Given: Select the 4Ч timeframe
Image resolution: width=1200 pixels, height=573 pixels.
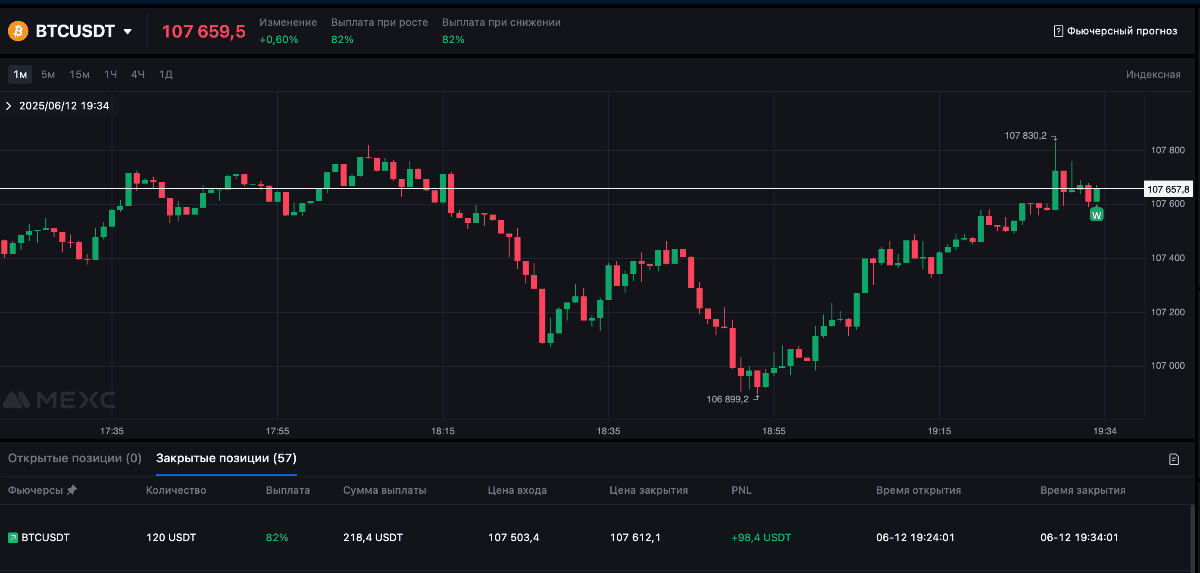Looking at the screenshot, I should [x=138, y=74].
